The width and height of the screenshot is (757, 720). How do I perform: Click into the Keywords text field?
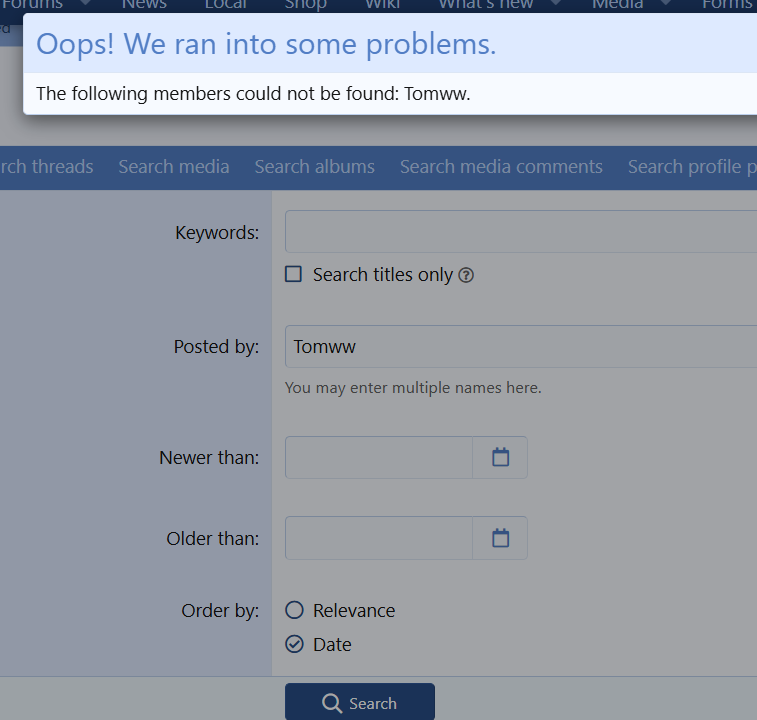click(520, 232)
